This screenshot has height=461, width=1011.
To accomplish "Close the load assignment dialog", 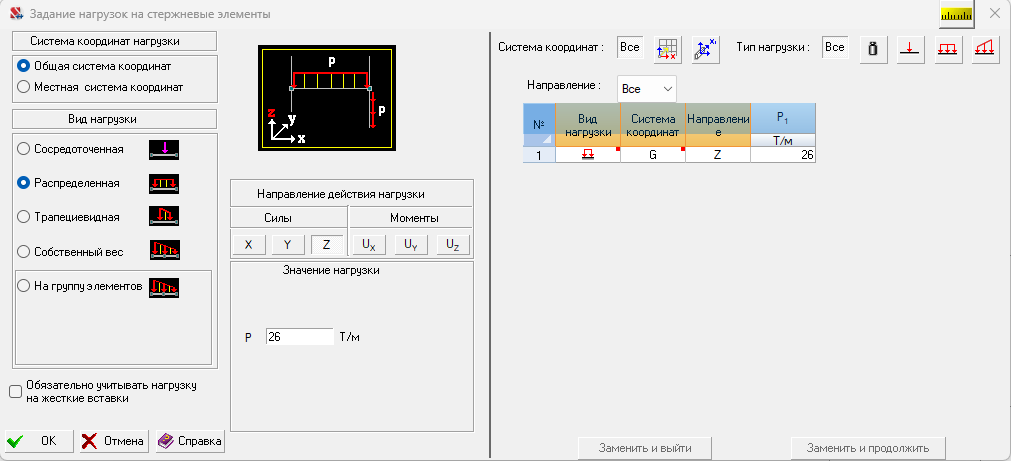I will pyautogui.click(x=995, y=14).
